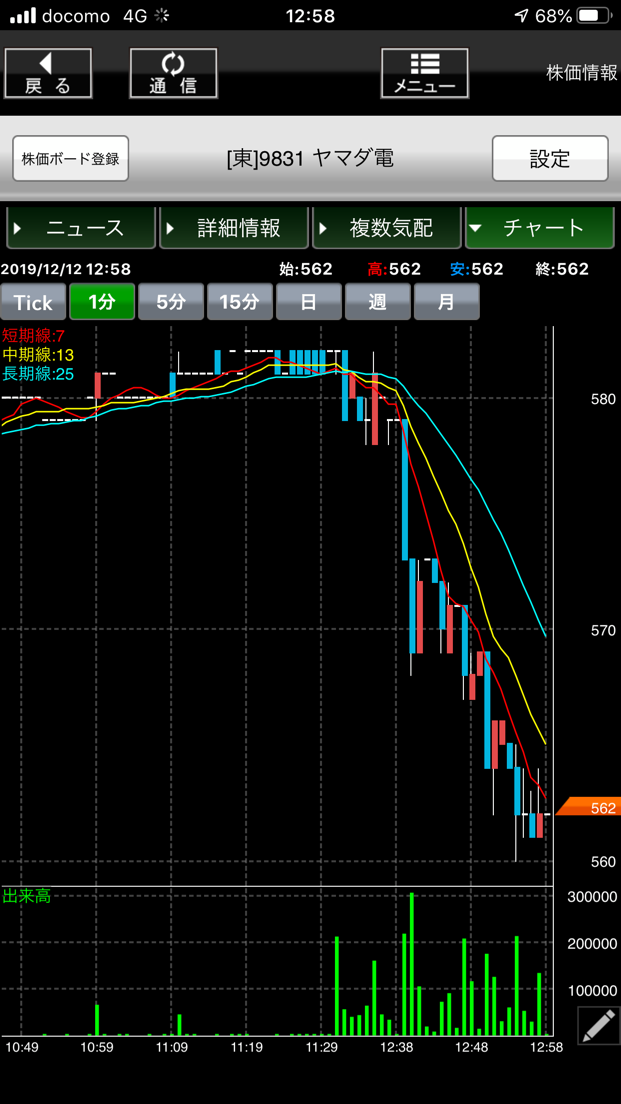Tap the 2019/12/12 12:58 timestamp
621x1104 pixels.
65,269
